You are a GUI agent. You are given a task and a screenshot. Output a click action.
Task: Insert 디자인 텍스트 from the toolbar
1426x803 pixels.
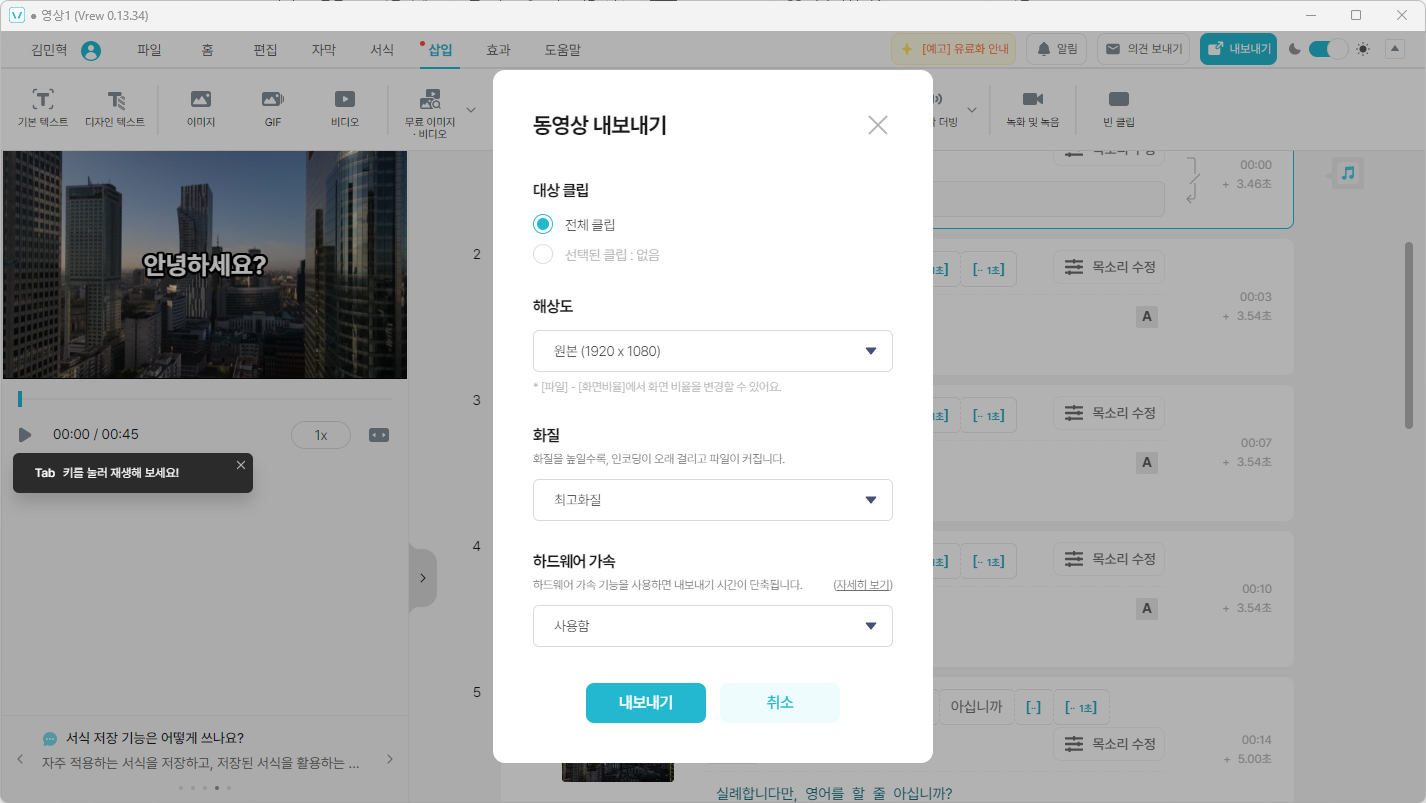point(115,108)
